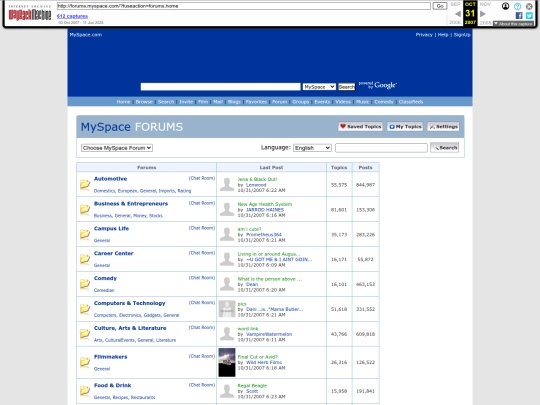
Task: Open the Career Center folder icon
Action: pyautogui.click(x=85, y=259)
